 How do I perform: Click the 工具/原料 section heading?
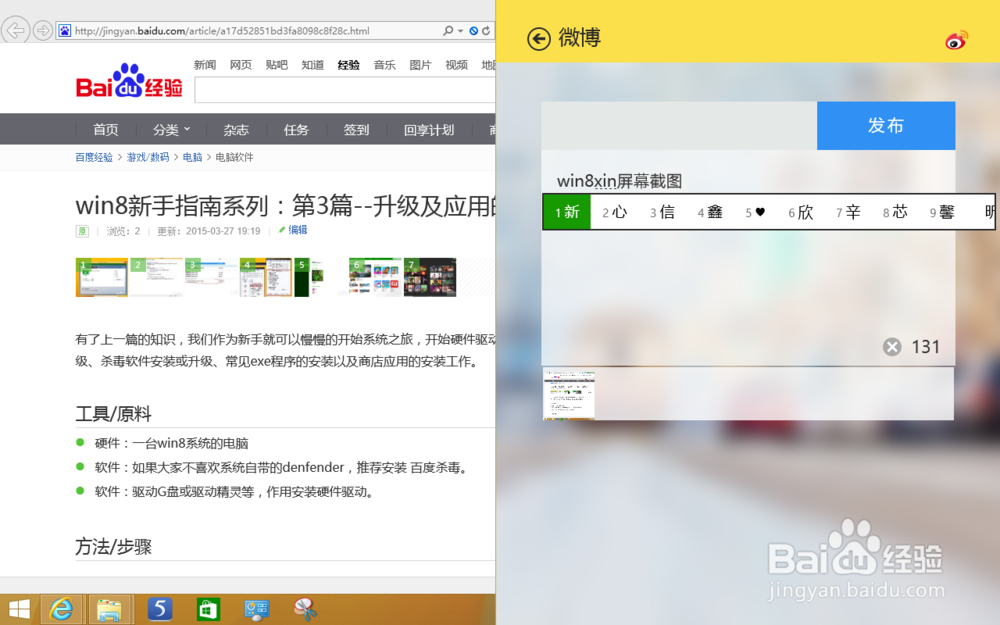tap(114, 415)
